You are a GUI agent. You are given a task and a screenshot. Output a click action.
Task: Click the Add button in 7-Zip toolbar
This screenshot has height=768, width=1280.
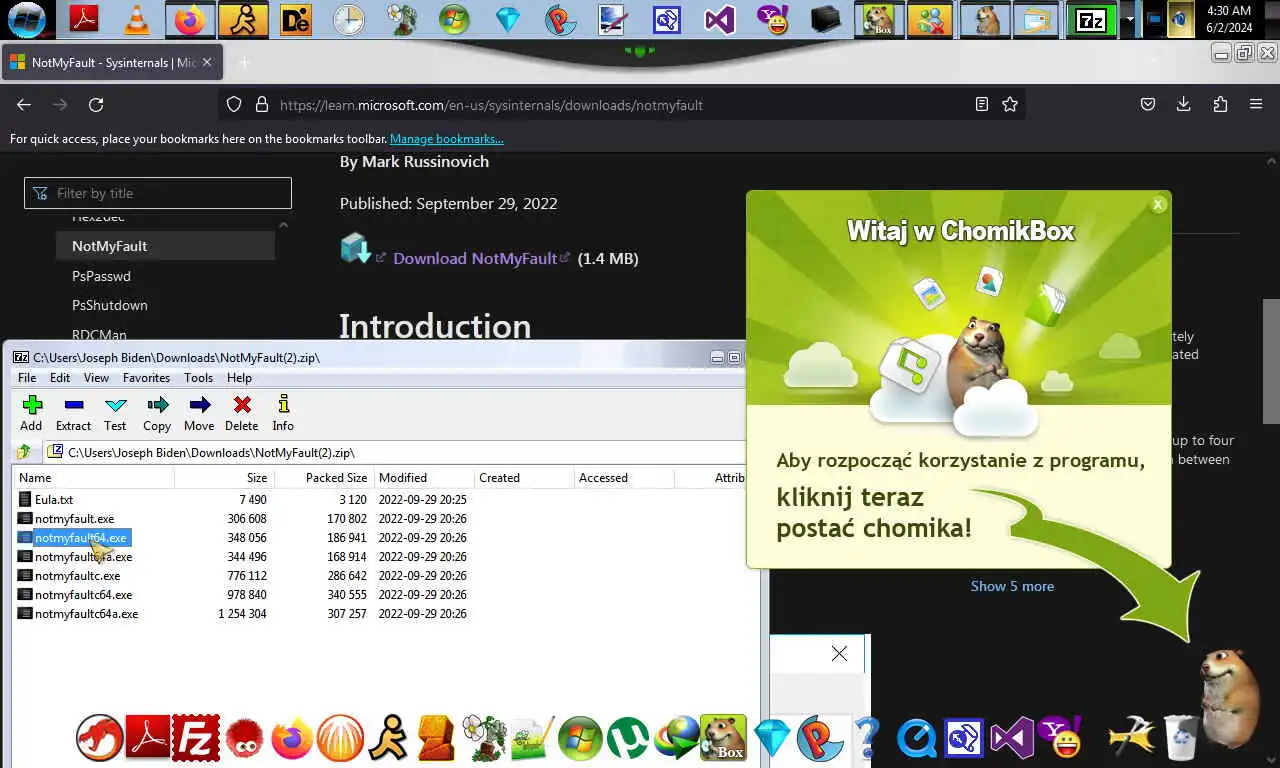[31, 412]
